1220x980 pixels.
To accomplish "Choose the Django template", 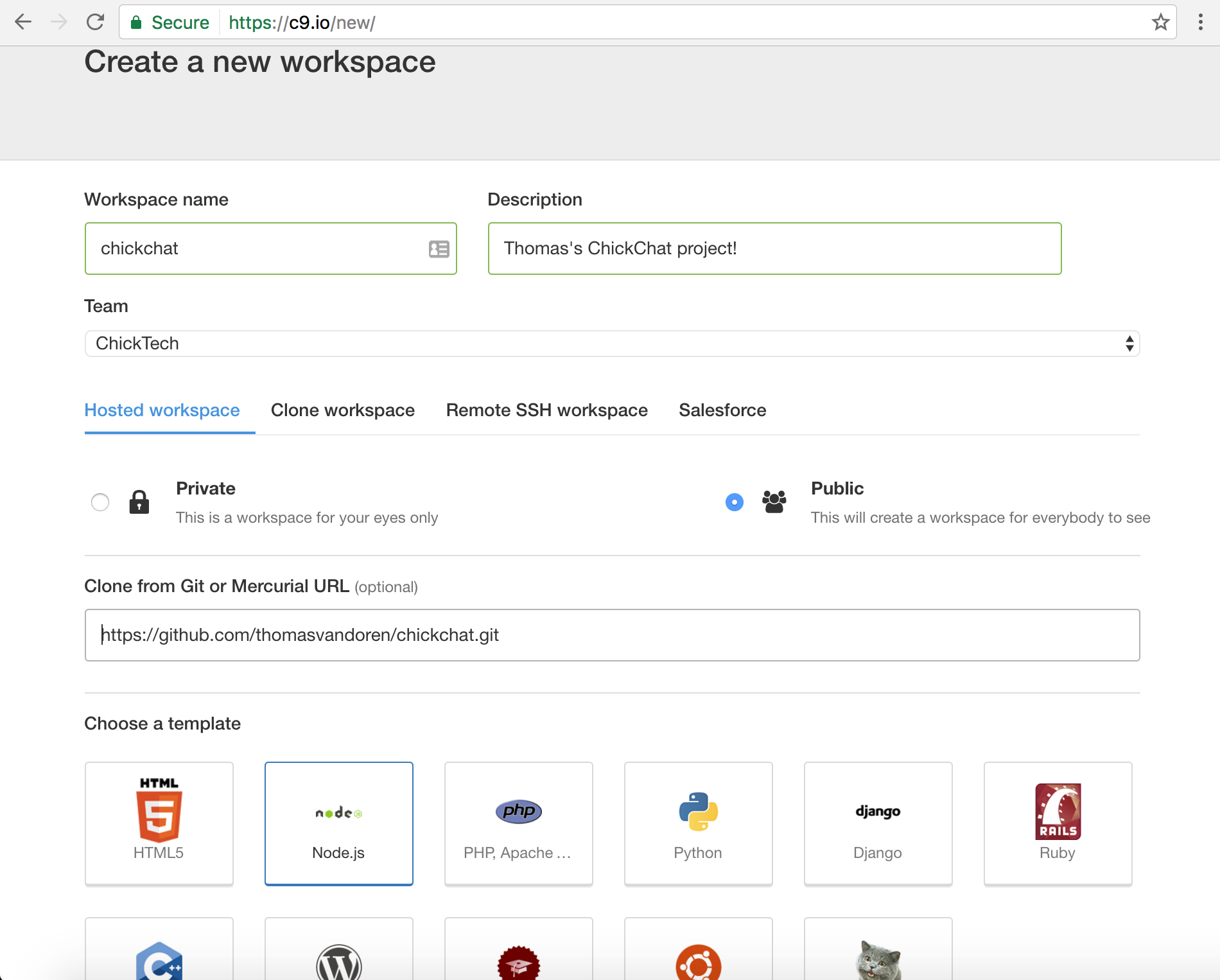I will (878, 824).
